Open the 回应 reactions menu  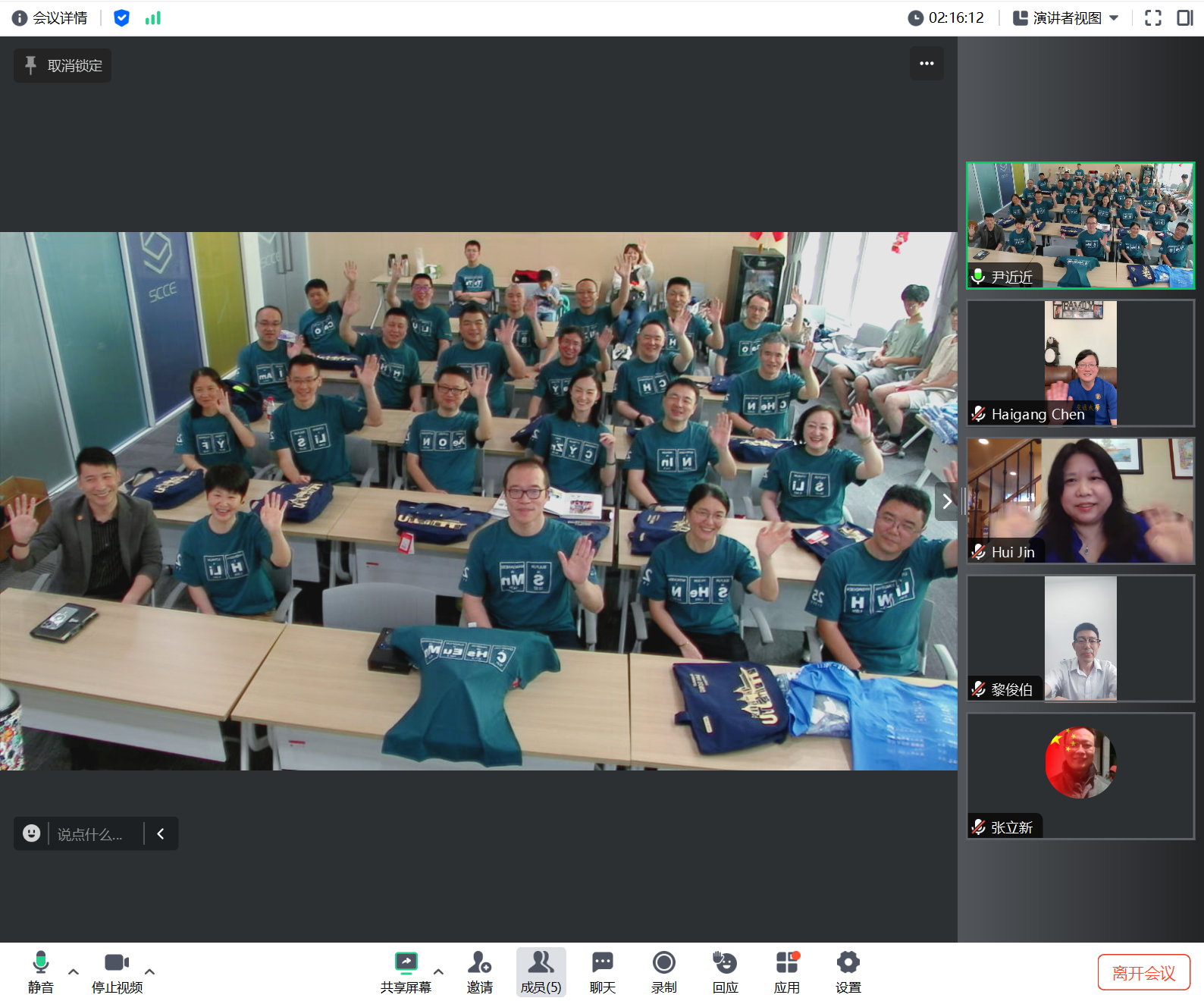[x=725, y=971]
